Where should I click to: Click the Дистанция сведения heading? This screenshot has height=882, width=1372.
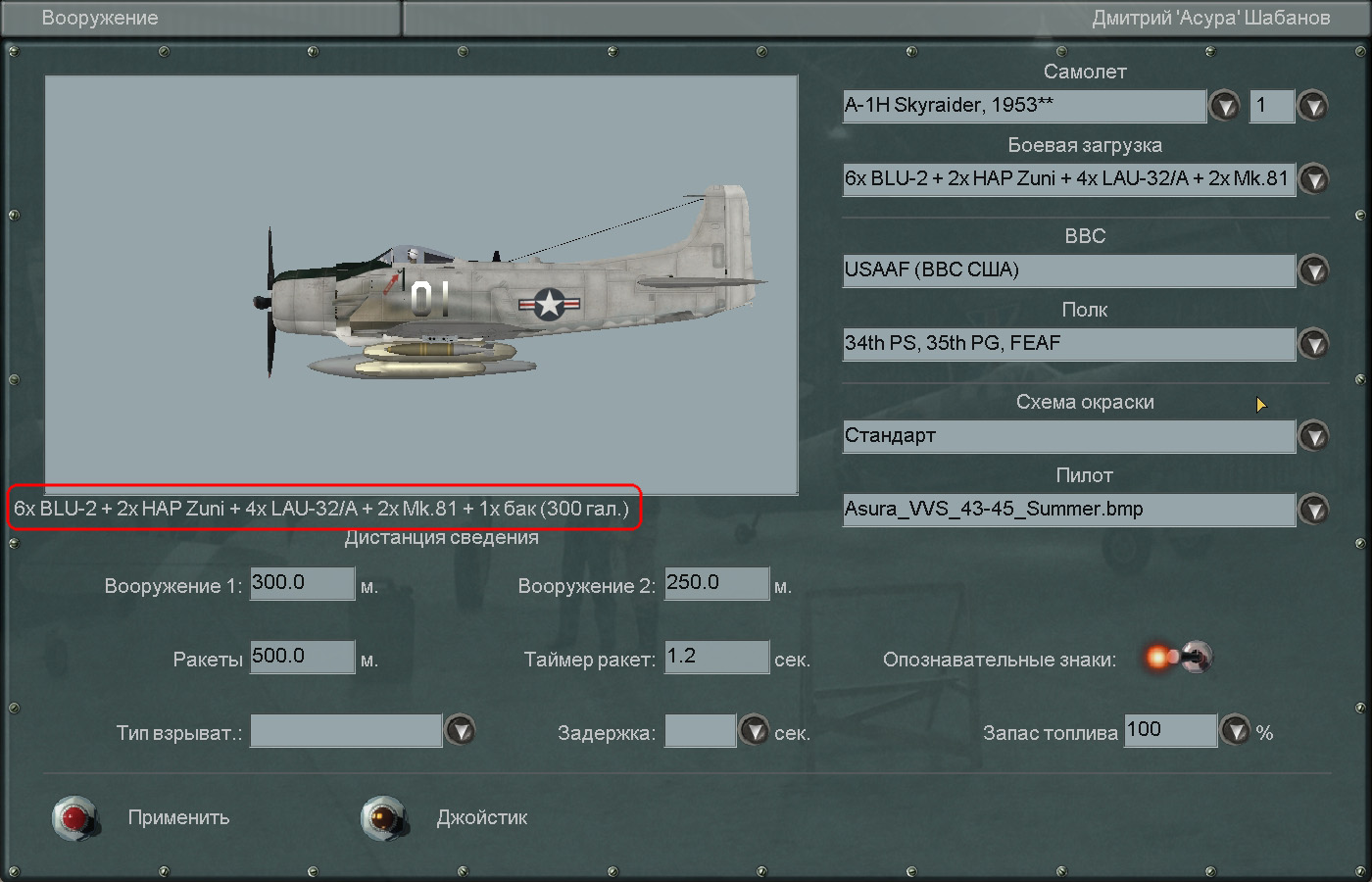(x=441, y=537)
